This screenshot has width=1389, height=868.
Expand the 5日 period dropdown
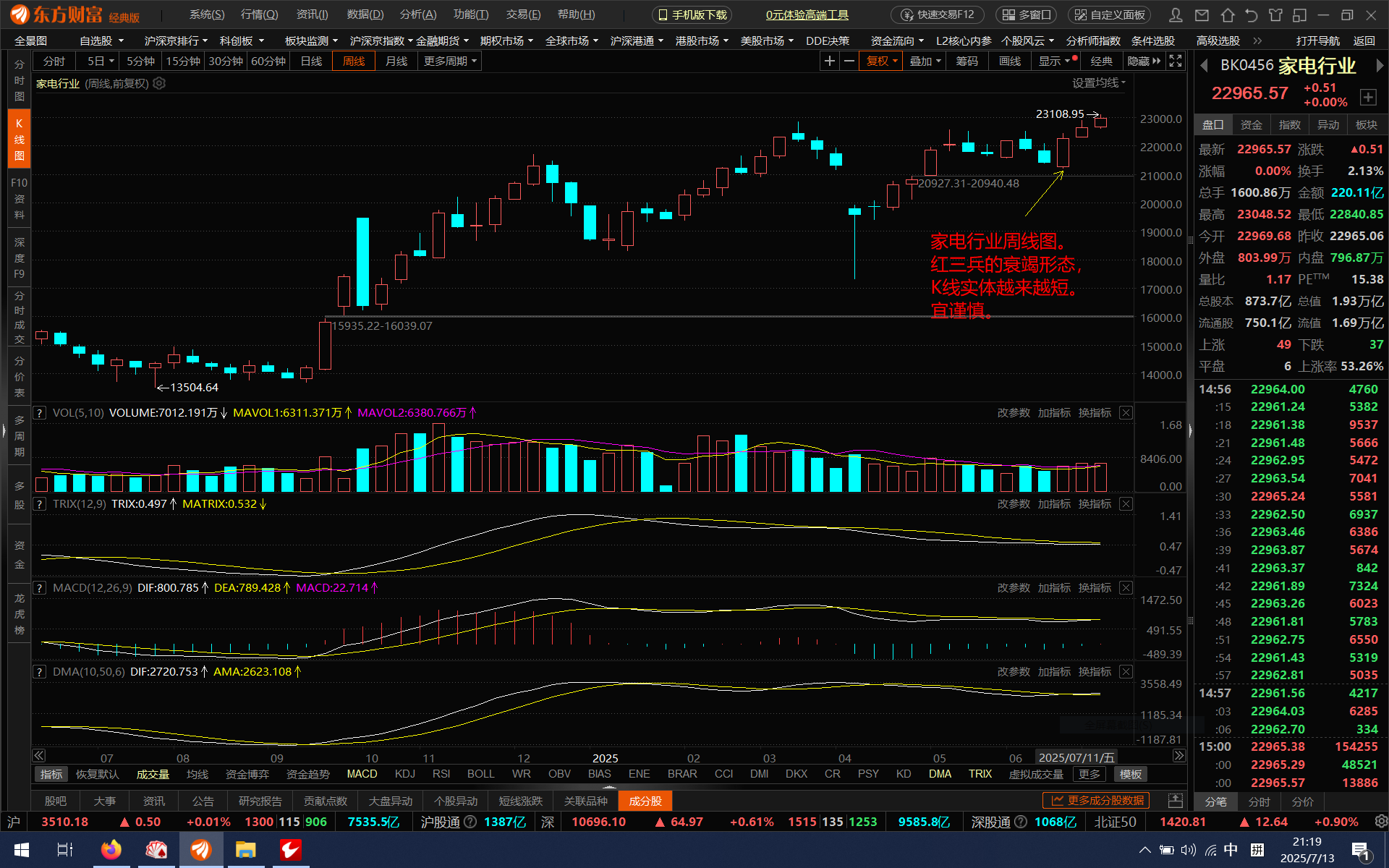coord(101,61)
